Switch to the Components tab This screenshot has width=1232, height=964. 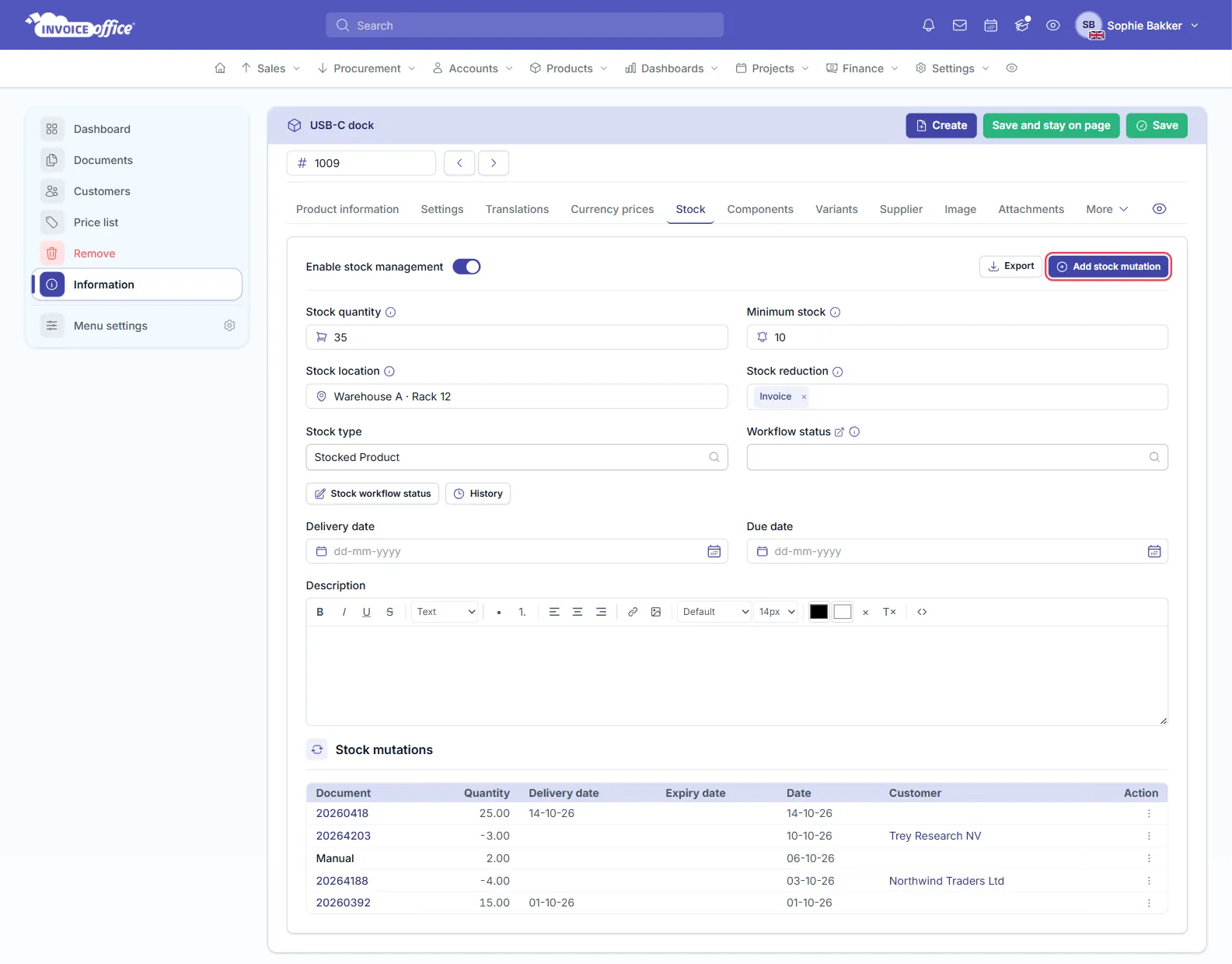click(759, 209)
